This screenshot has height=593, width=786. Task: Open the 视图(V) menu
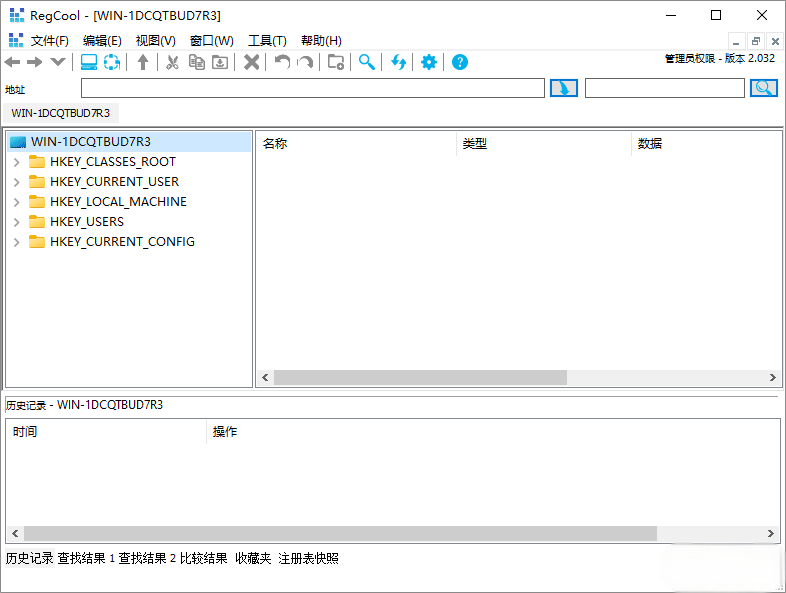(155, 41)
